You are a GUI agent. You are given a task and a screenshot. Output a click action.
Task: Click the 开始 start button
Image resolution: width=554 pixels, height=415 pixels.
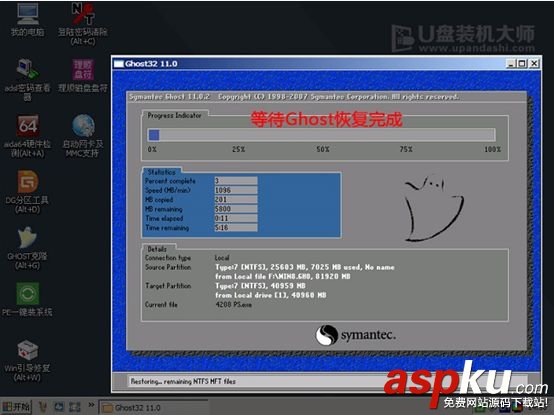coord(16,407)
